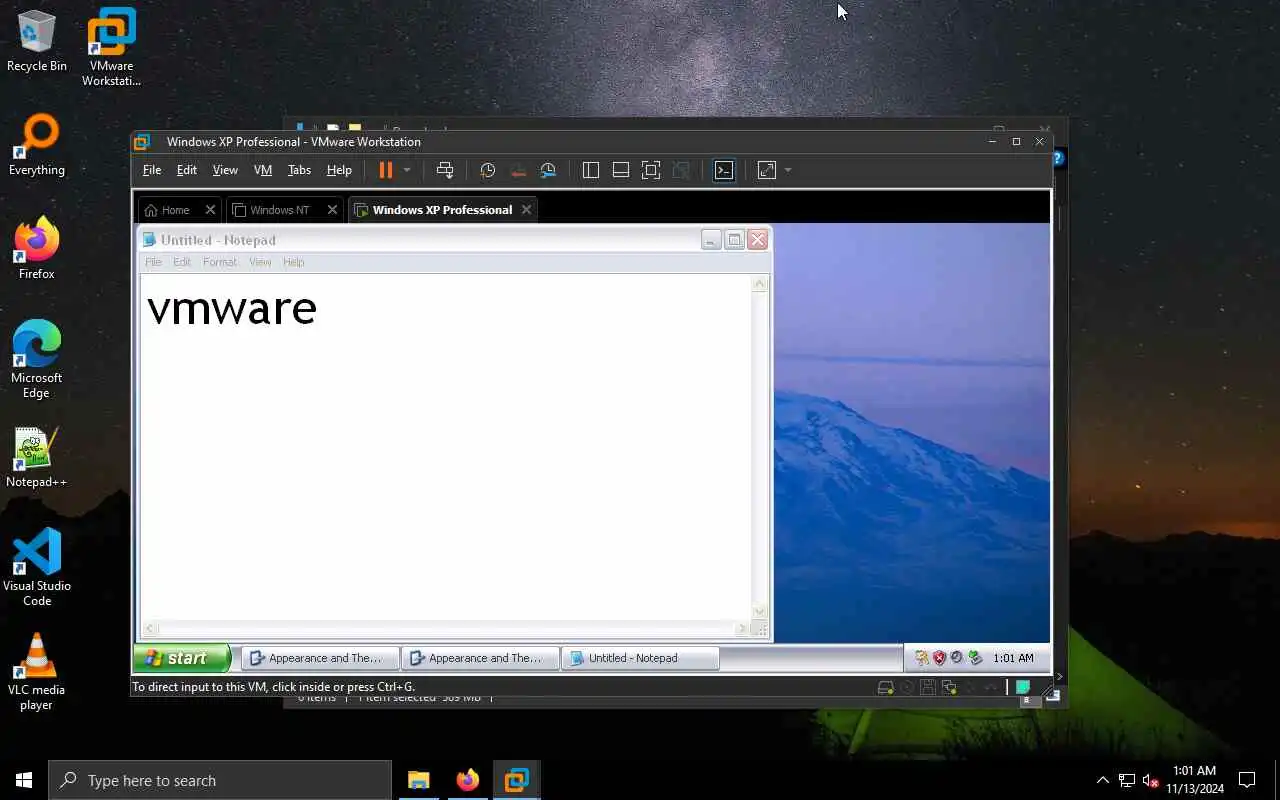Click the XP taskbar clock 1:01 AM

[x=1013, y=658]
